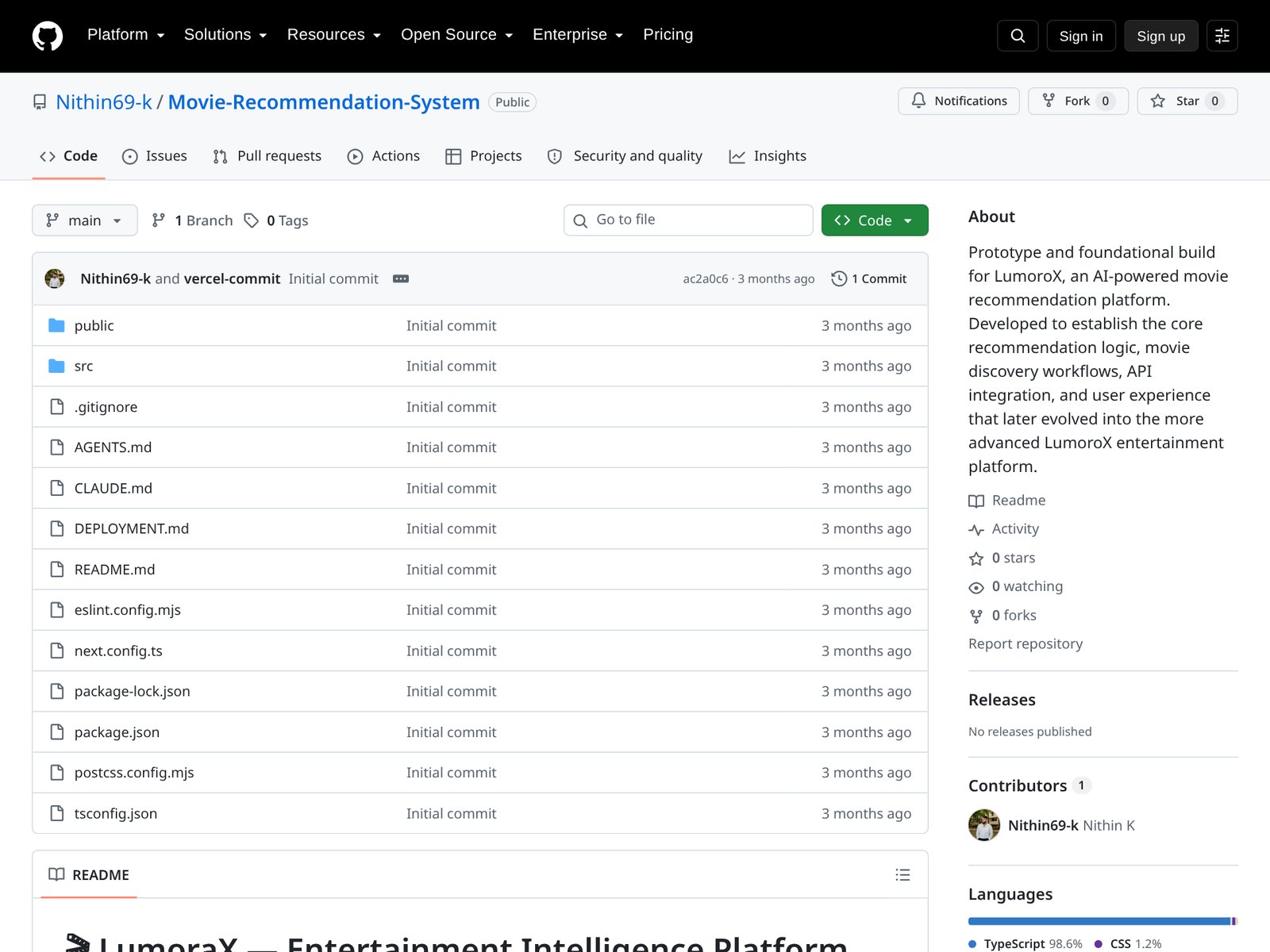The height and width of the screenshot is (952, 1270).
Task: Click the Nithin K contributor avatar
Action: 984,825
